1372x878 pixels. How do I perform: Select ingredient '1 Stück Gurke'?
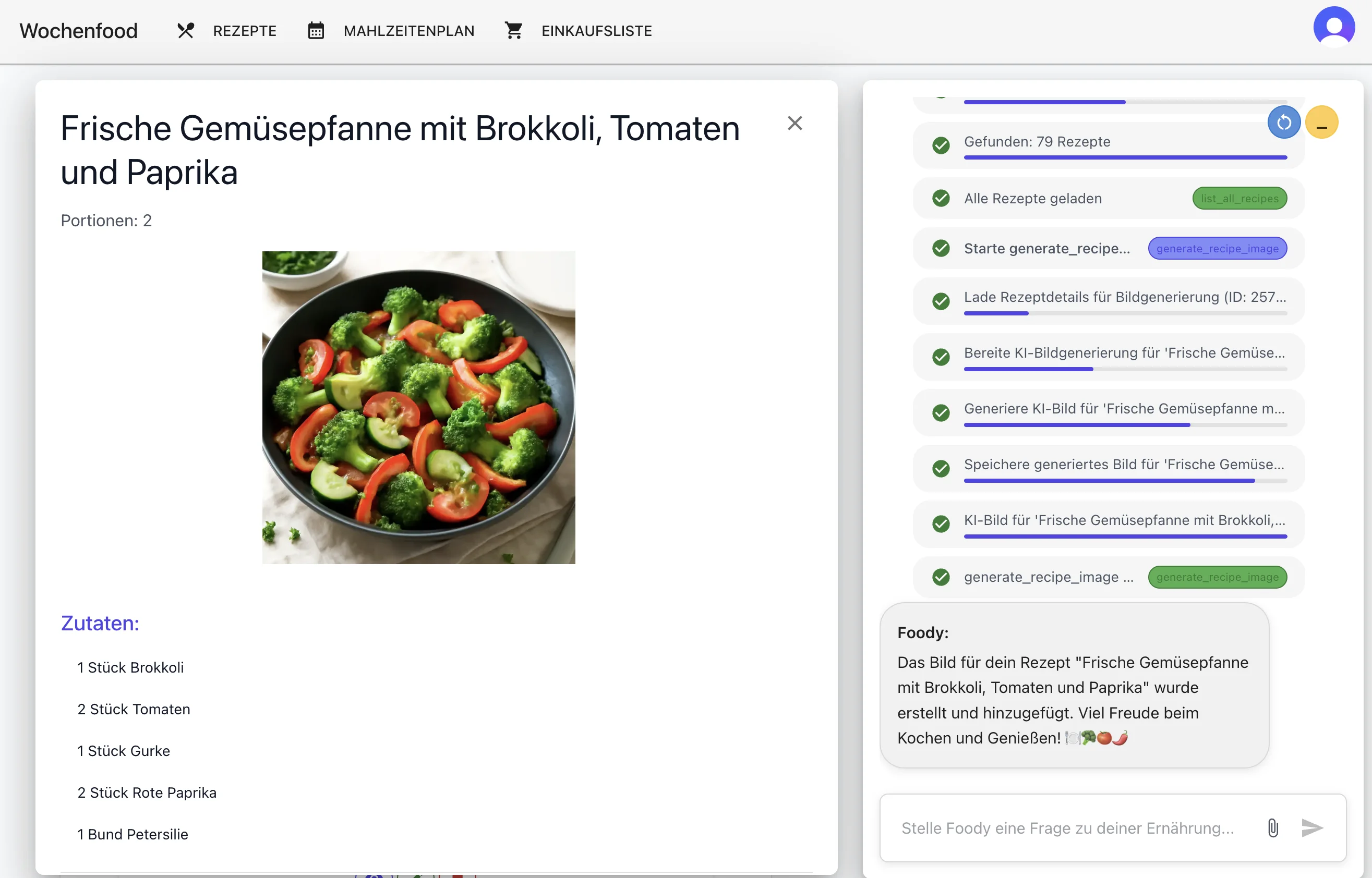tap(123, 751)
